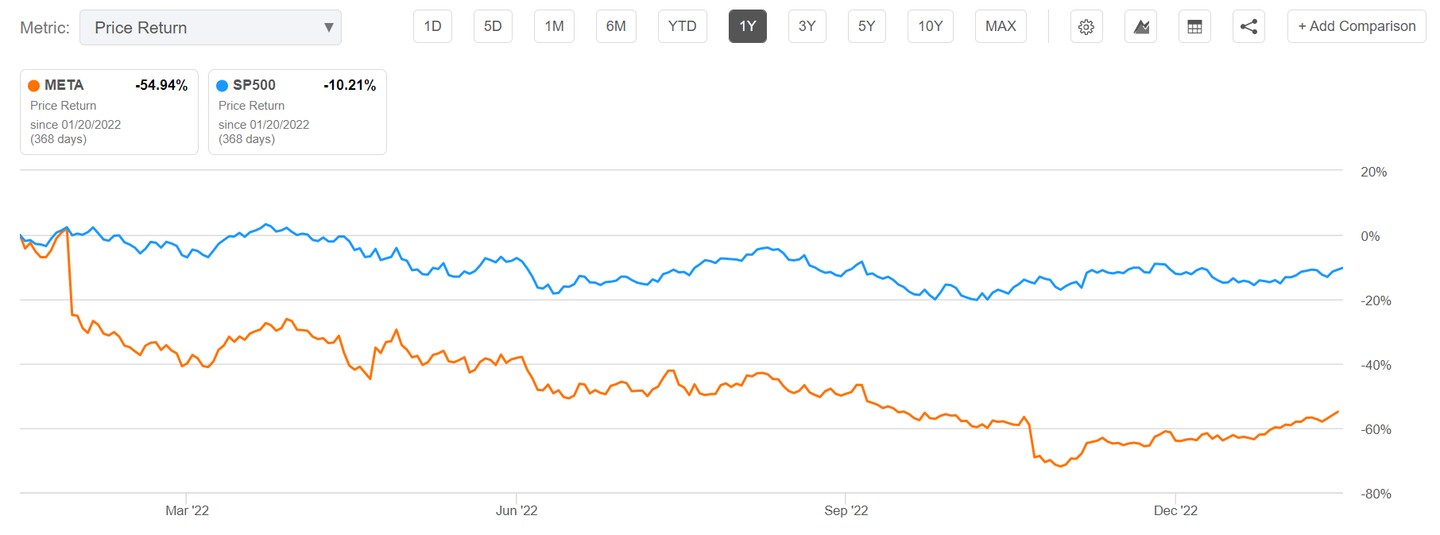Click the share chart icon
The image size is (1440, 535).
[1248, 27]
